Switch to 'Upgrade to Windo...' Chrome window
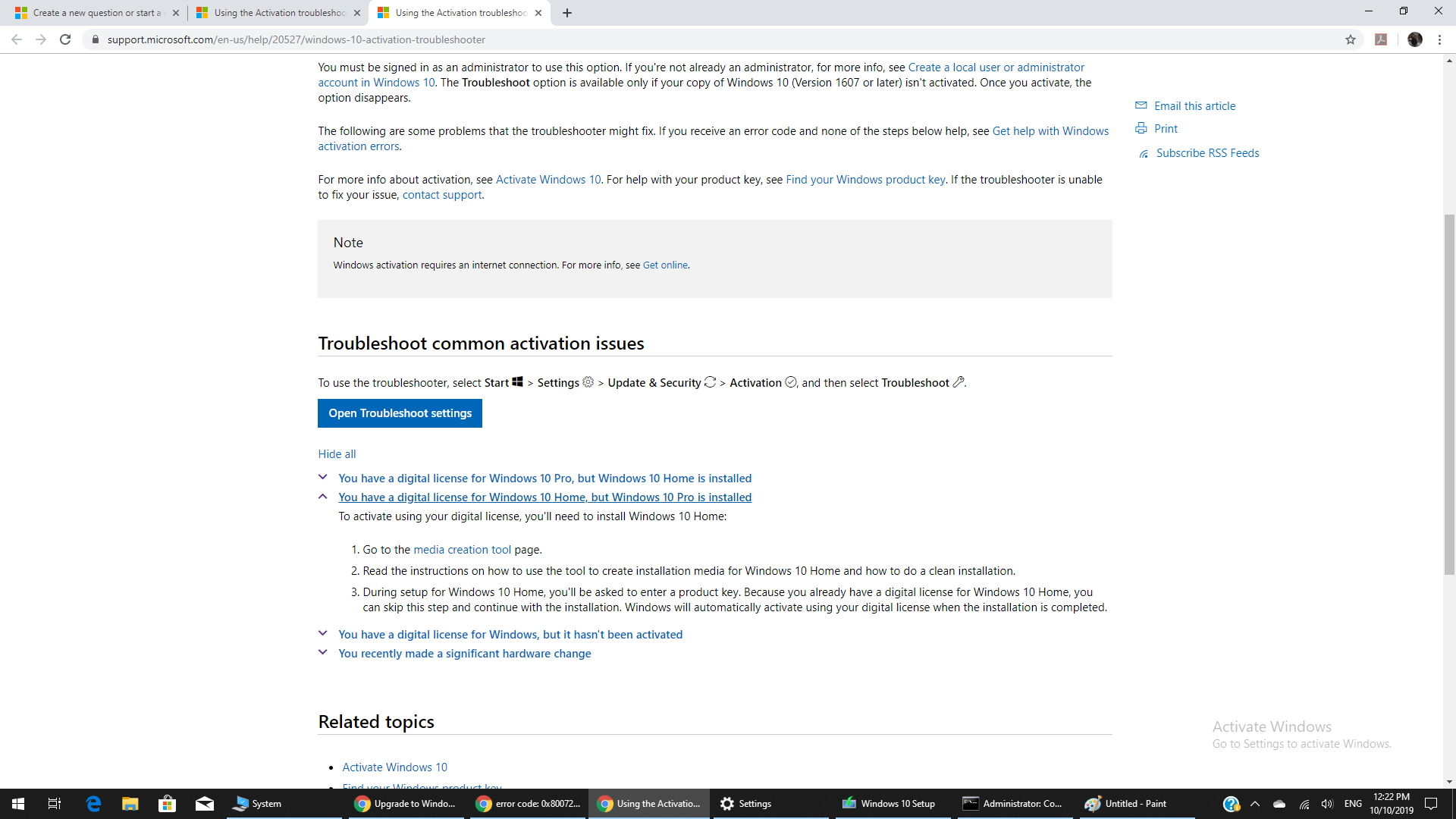 click(x=406, y=804)
